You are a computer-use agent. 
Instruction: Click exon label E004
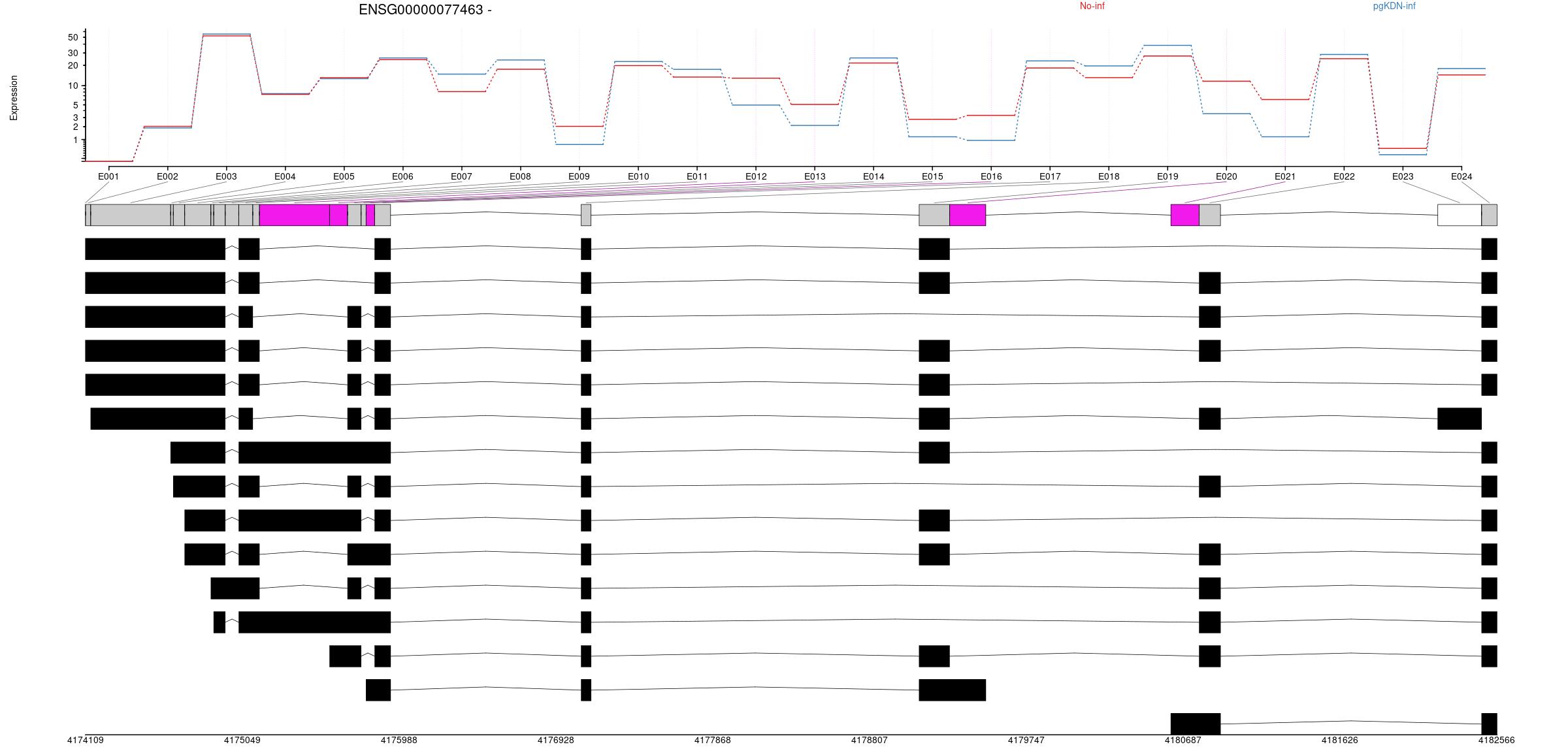[285, 176]
